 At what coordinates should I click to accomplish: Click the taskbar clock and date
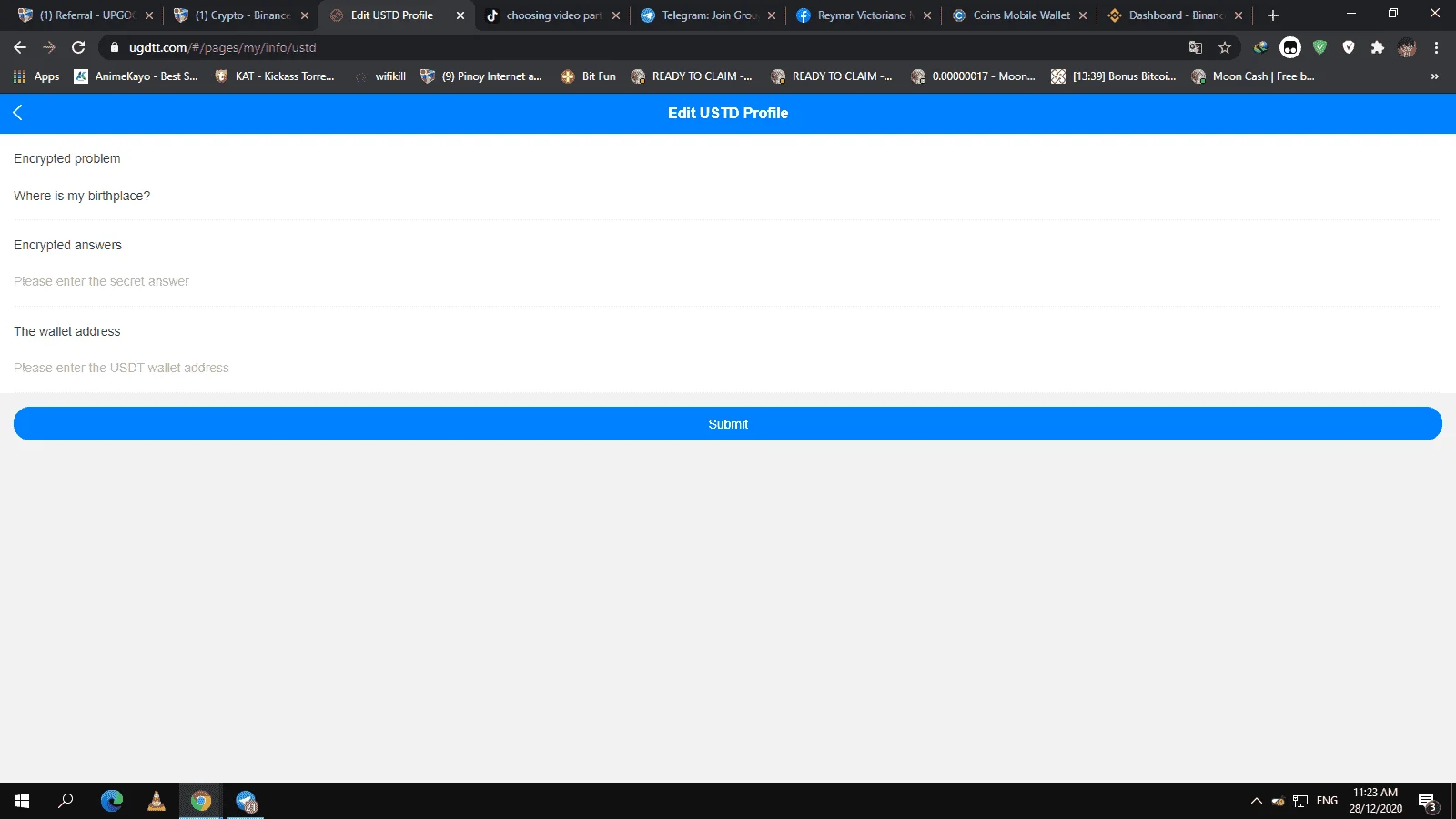pyautogui.click(x=1375, y=801)
